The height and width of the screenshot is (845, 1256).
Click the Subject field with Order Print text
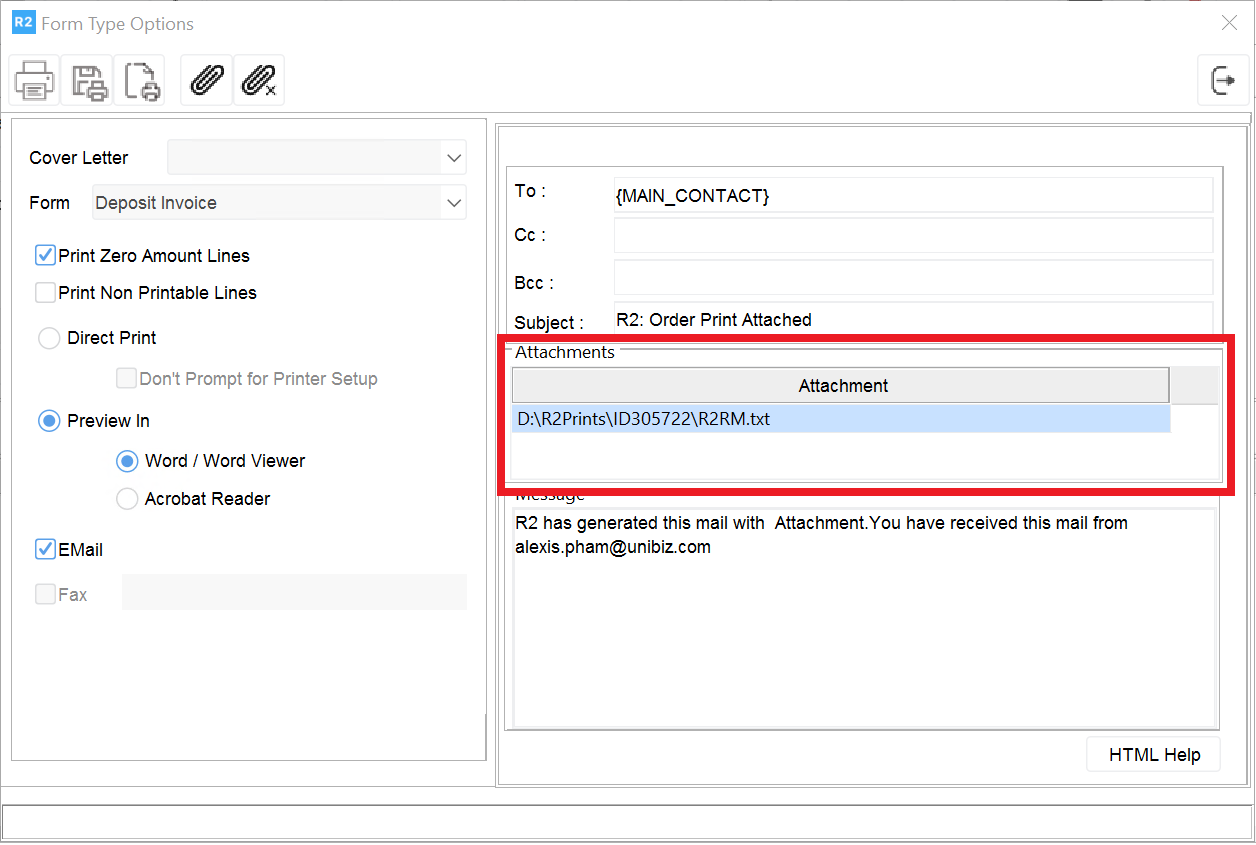912,320
